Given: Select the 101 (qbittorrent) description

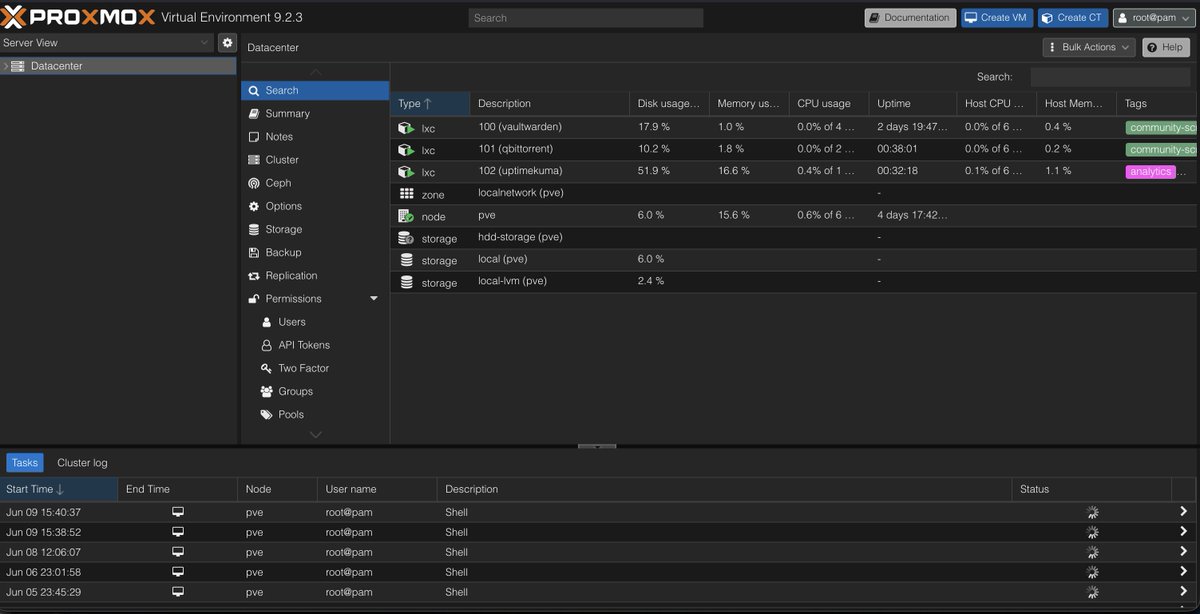Looking at the screenshot, I should 517,150.
